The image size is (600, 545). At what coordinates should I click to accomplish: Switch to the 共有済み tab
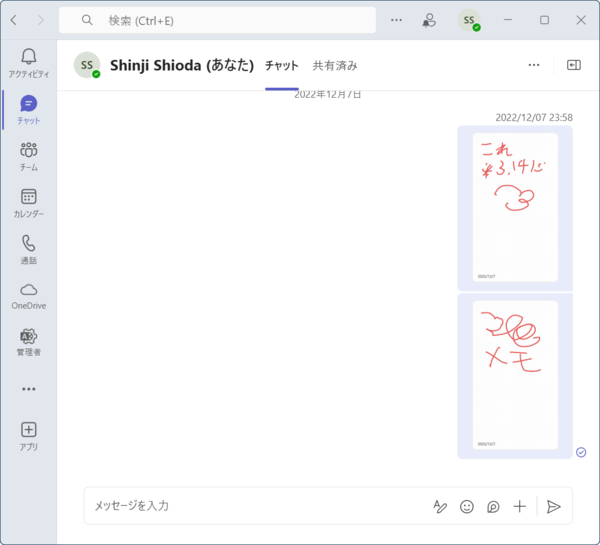(x=335, y=65)
